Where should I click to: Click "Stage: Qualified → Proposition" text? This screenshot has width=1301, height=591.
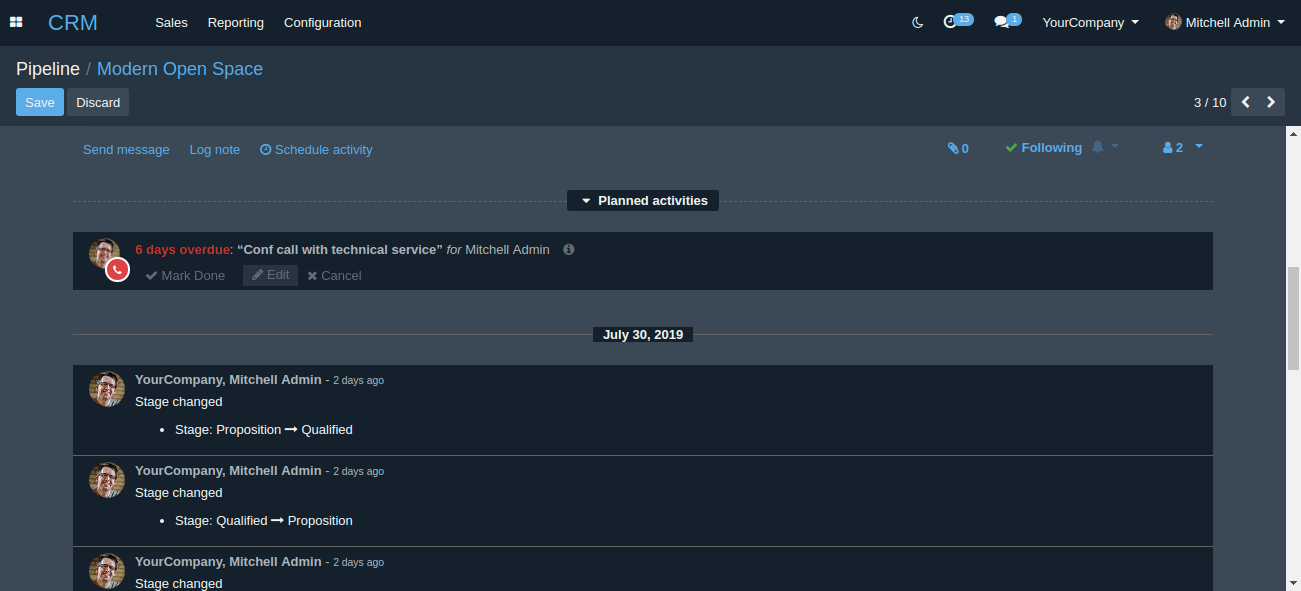click(x=264, y=520)
